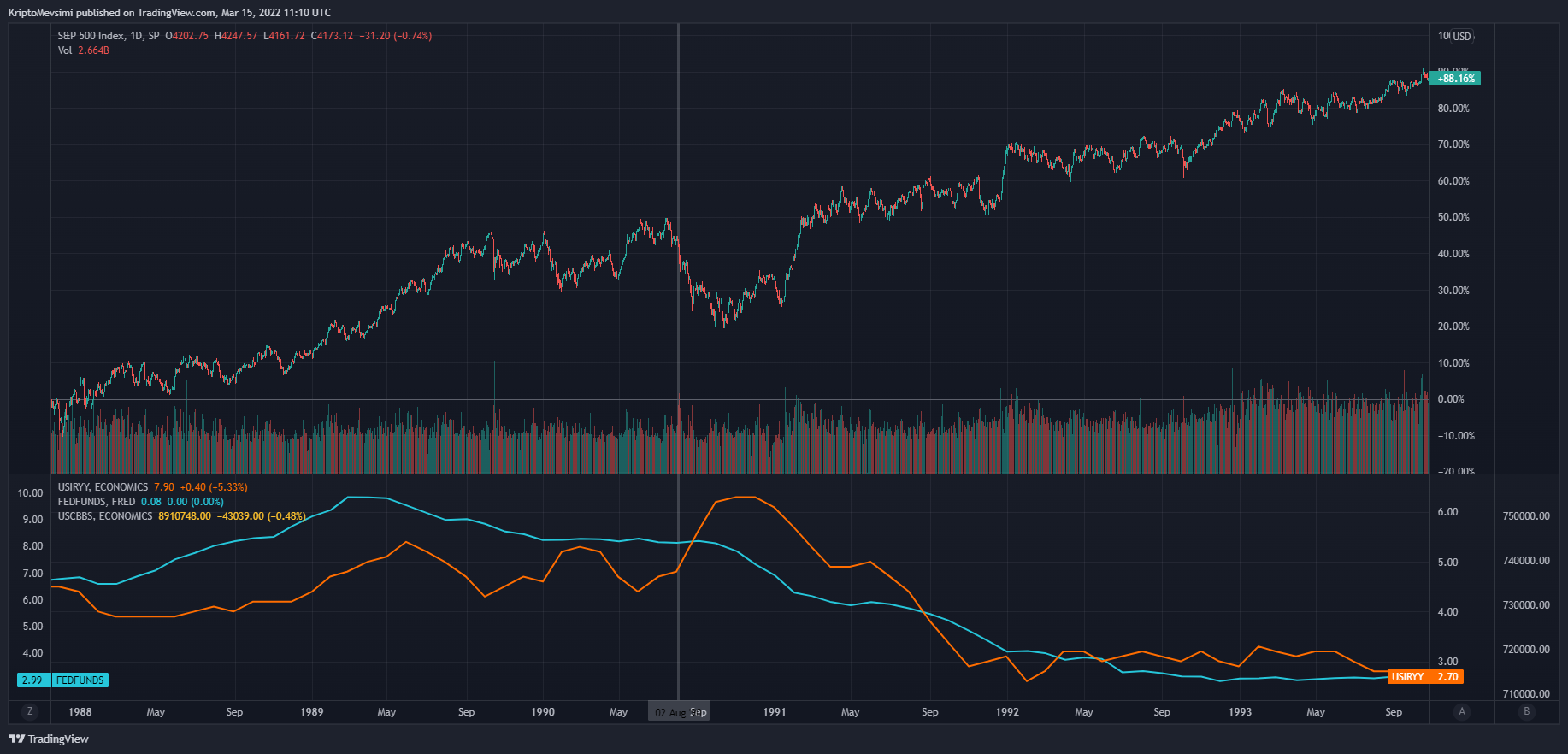Click the A auto-scale button
Image resolution: width=1568 pixels, height=754 pixels.
click(x=1462, y=711)
